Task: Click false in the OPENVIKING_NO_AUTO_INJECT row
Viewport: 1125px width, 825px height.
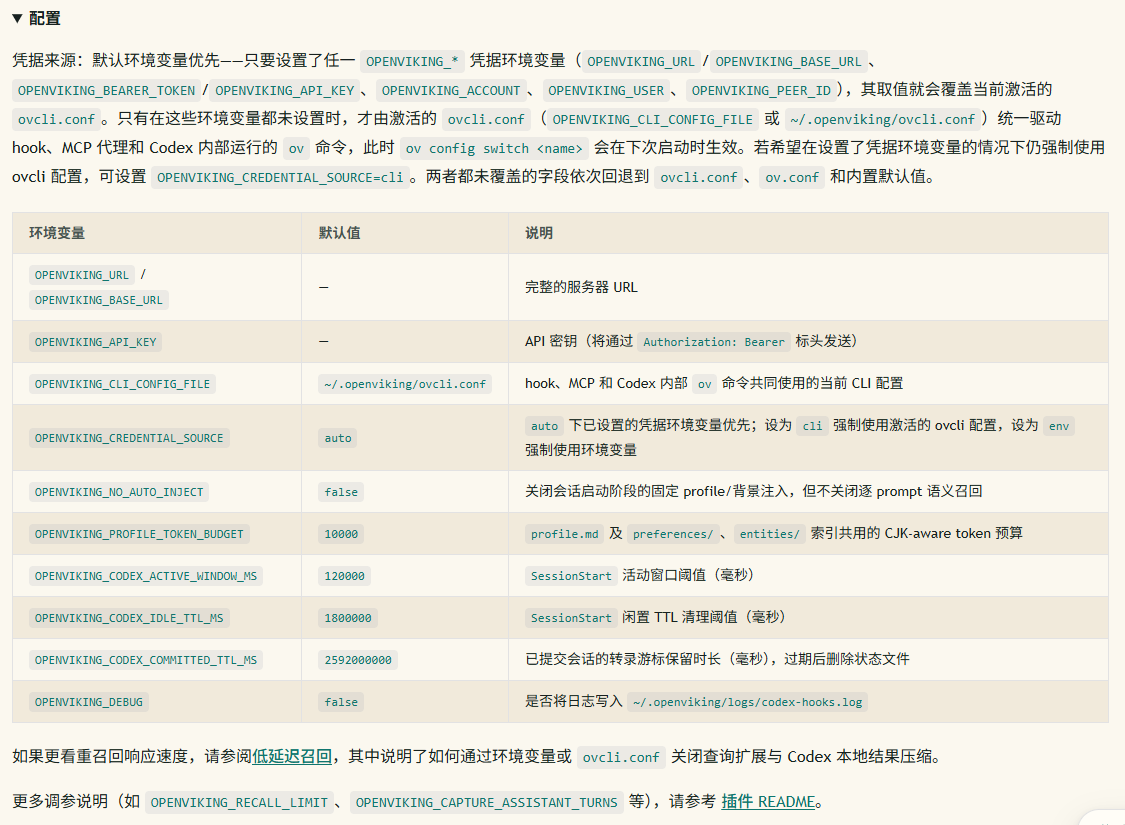Action: [x=341, y=492]
